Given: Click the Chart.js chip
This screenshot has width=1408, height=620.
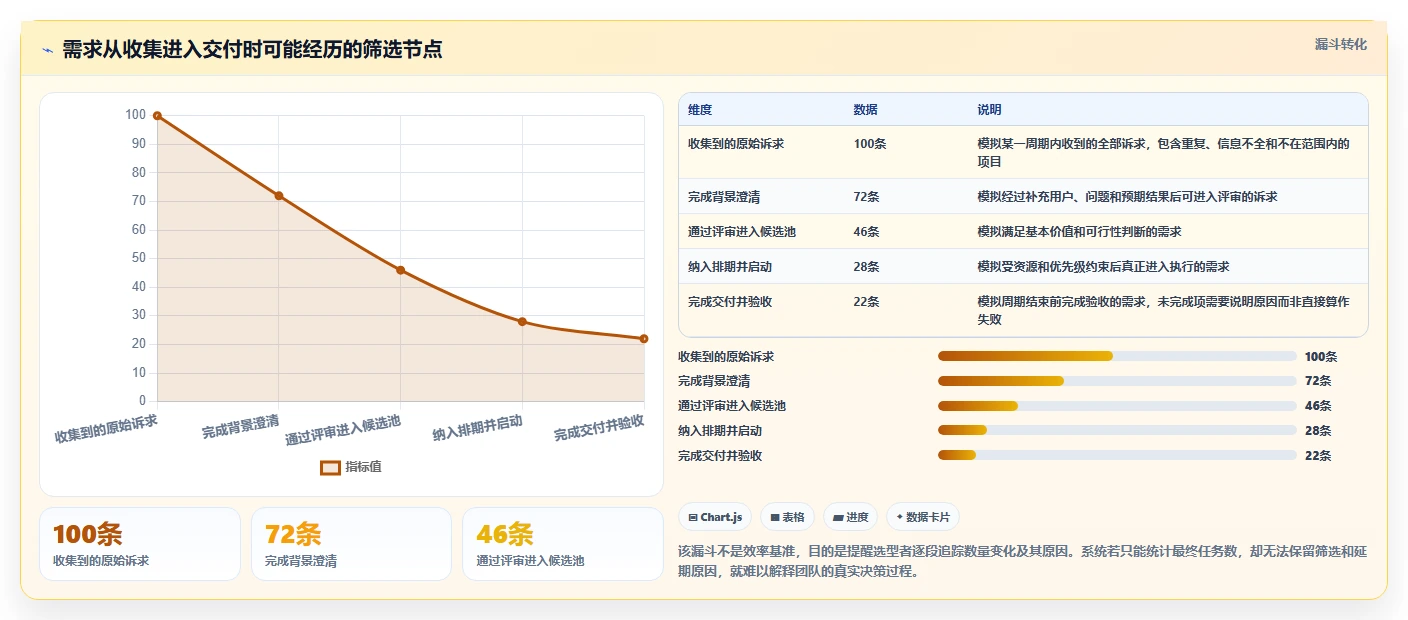Looking at the screenshot, I should (x=715, y=517).
